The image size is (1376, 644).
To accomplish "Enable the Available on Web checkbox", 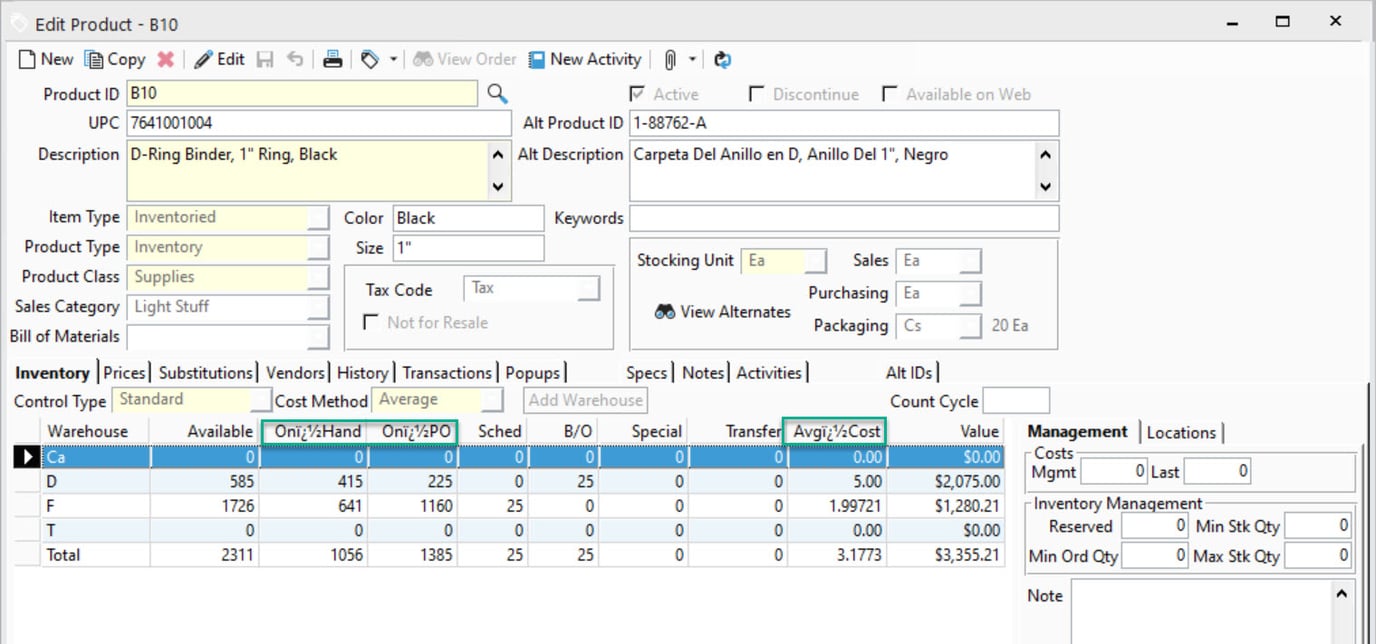I will tap(889, 94).
